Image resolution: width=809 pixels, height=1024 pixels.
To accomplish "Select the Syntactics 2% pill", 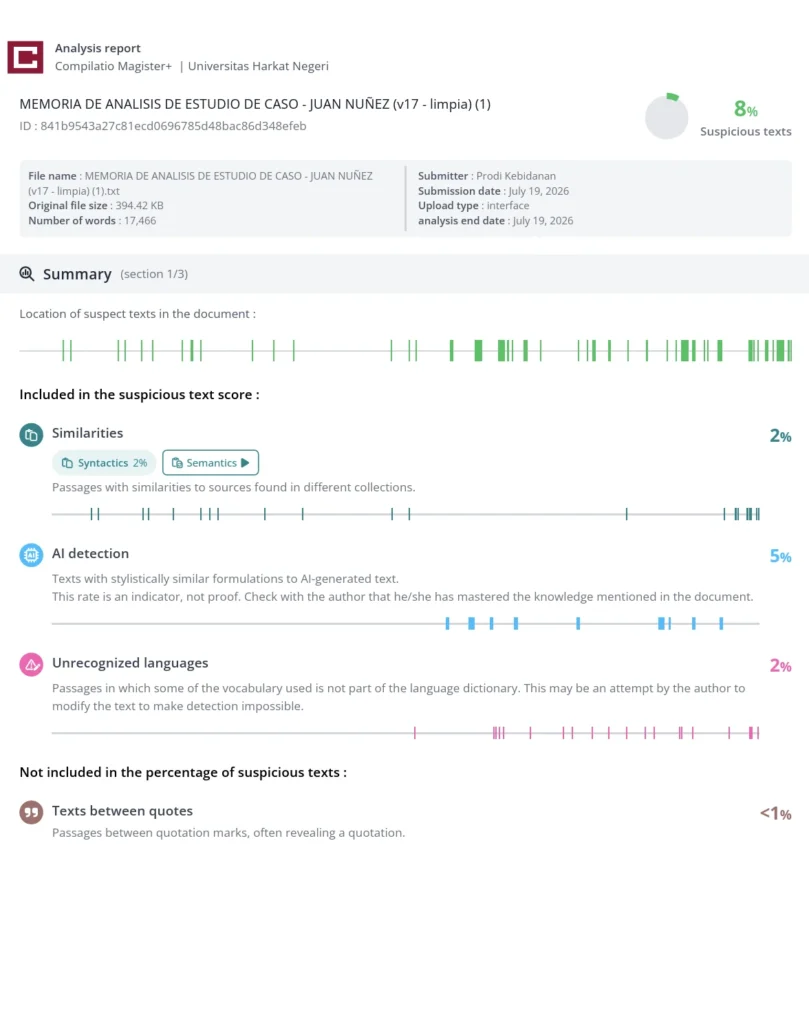I will 104,463.
